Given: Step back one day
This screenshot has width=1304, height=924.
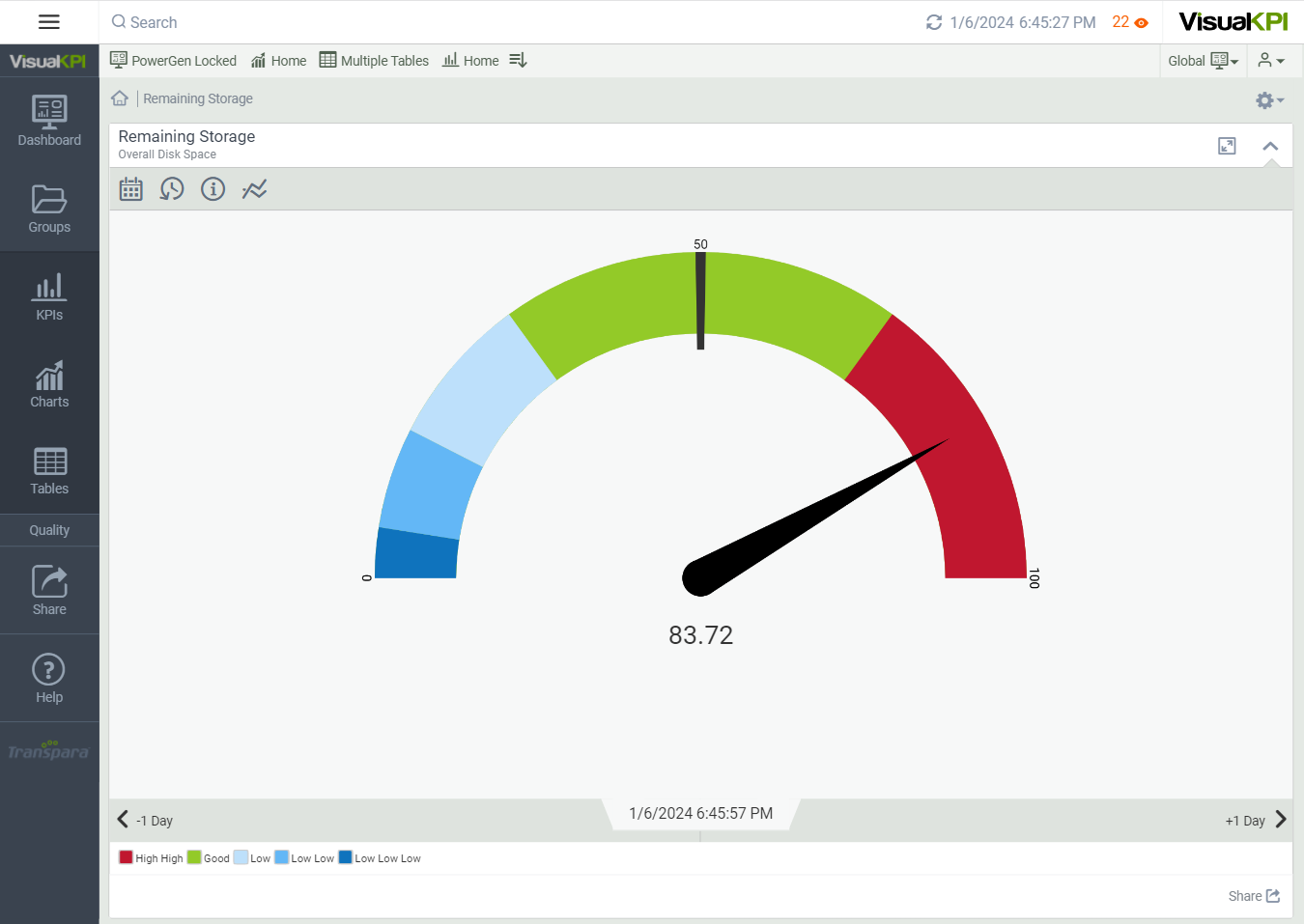Looking at the screenshot, I should pyautogui.click(x=145, y=820).
